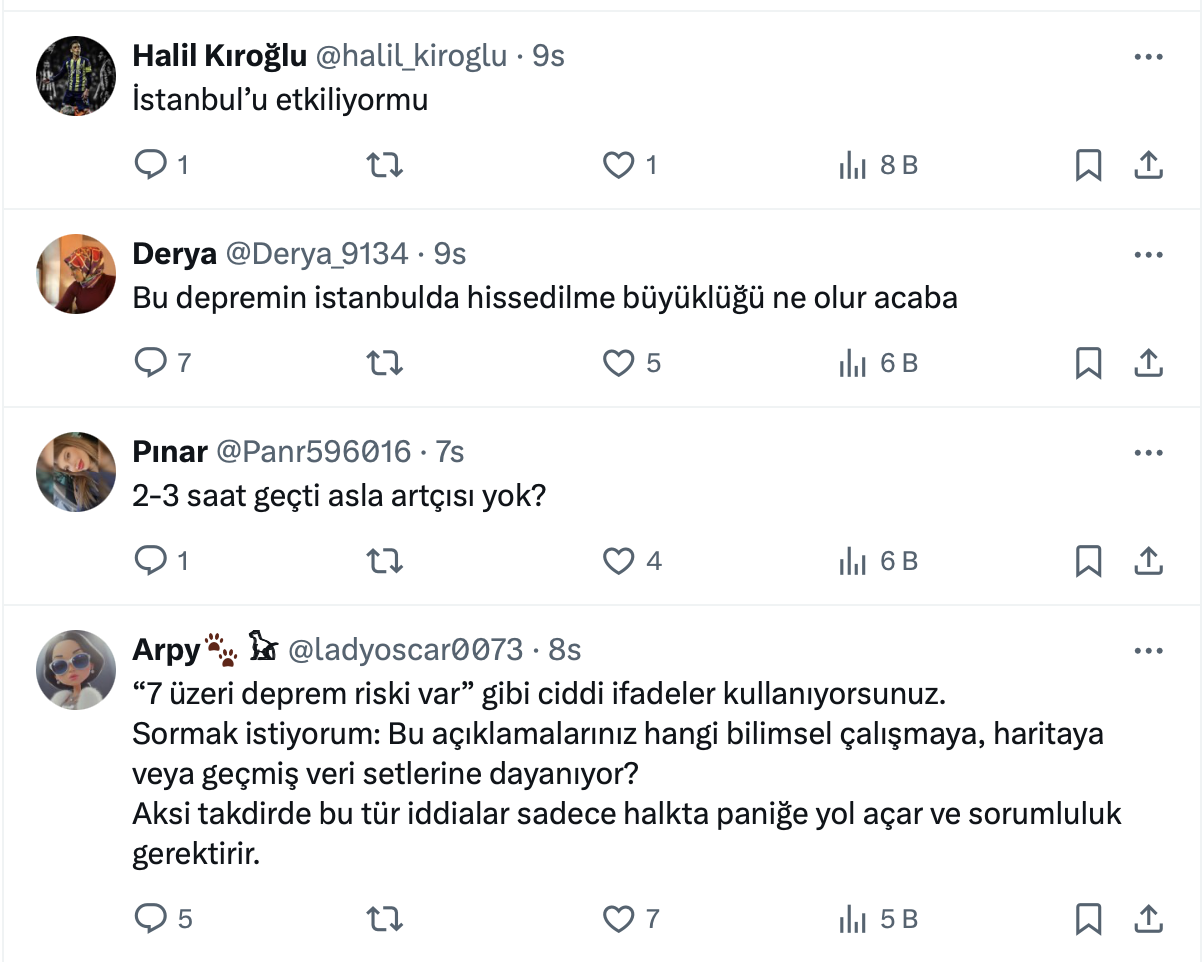The image size is (1204, 962).
Task: Click Pınar's profile avatar
Action: (77, 472)
